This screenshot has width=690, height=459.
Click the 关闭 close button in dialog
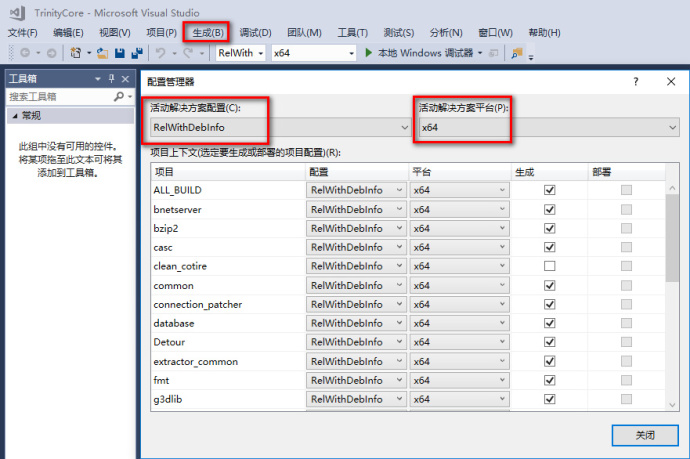pyautogui.click(x=644, y=436)
